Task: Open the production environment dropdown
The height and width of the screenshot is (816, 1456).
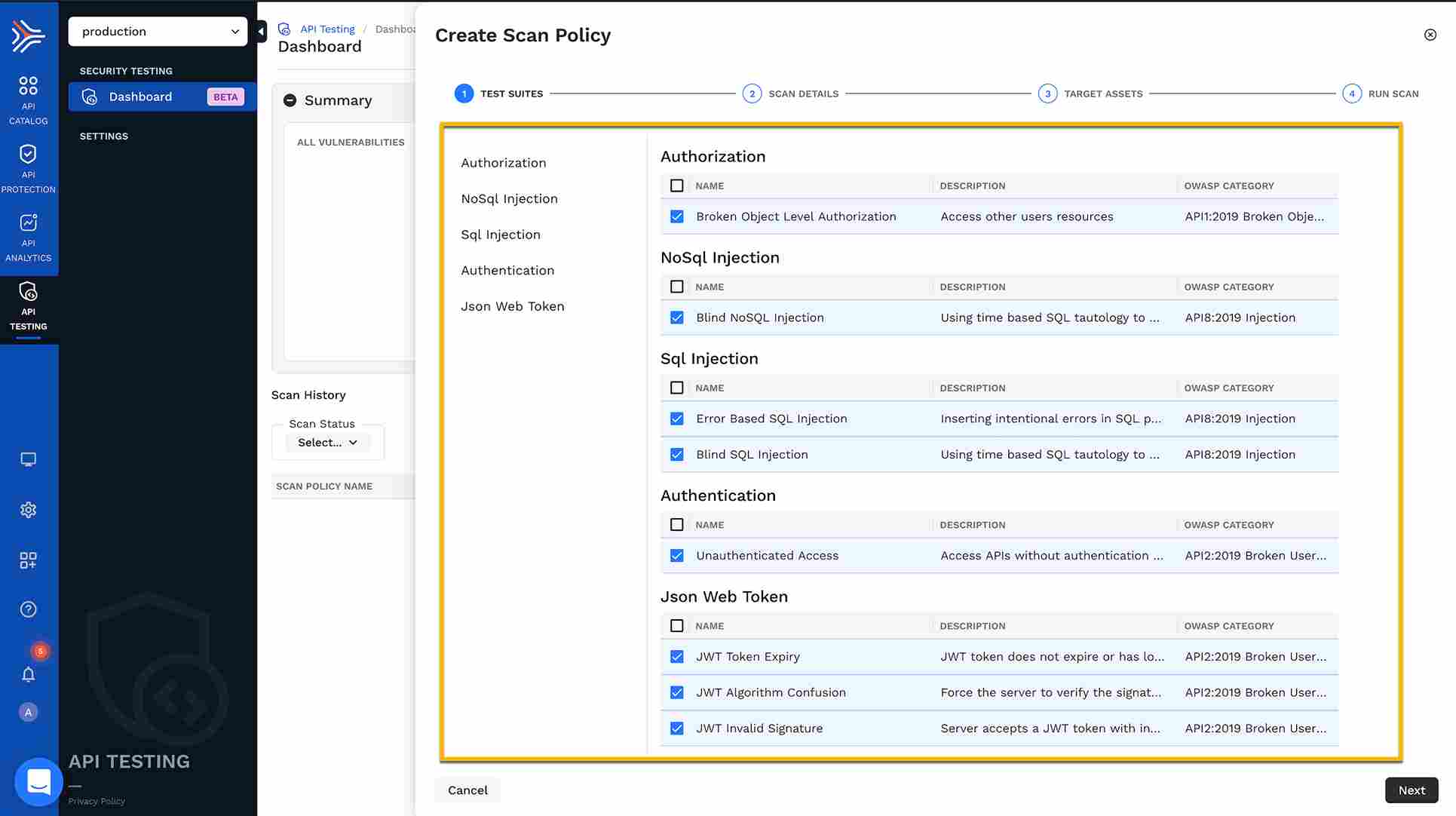Action: tap(158, 32)
